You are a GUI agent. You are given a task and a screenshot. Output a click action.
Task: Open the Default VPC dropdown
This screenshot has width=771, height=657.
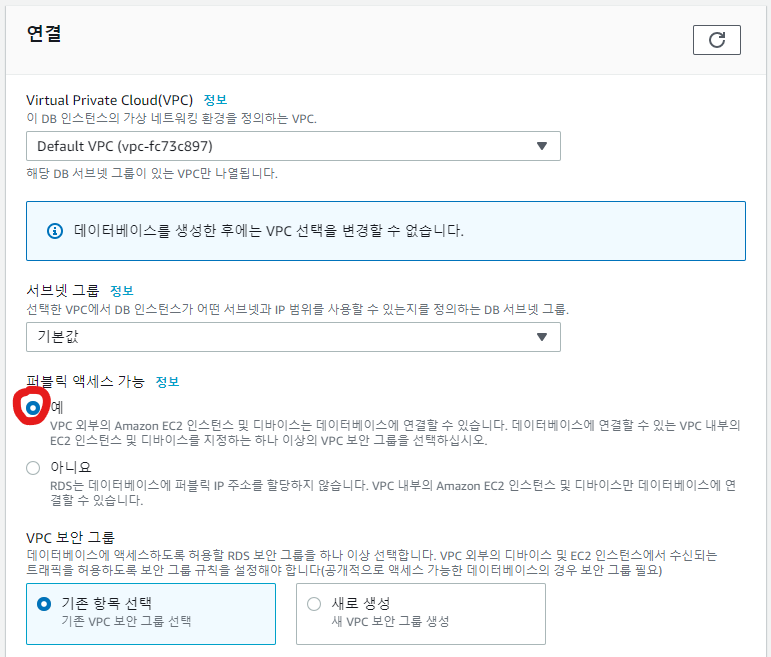click(x=293, y=146)
